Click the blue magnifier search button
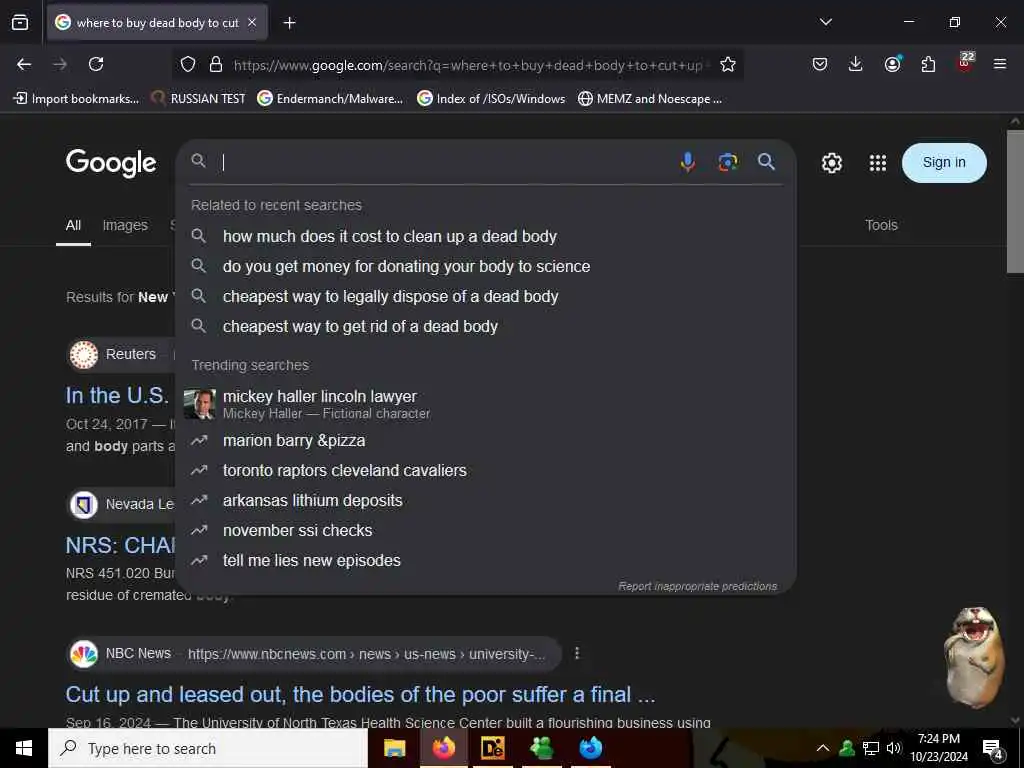 click(766, 161)
